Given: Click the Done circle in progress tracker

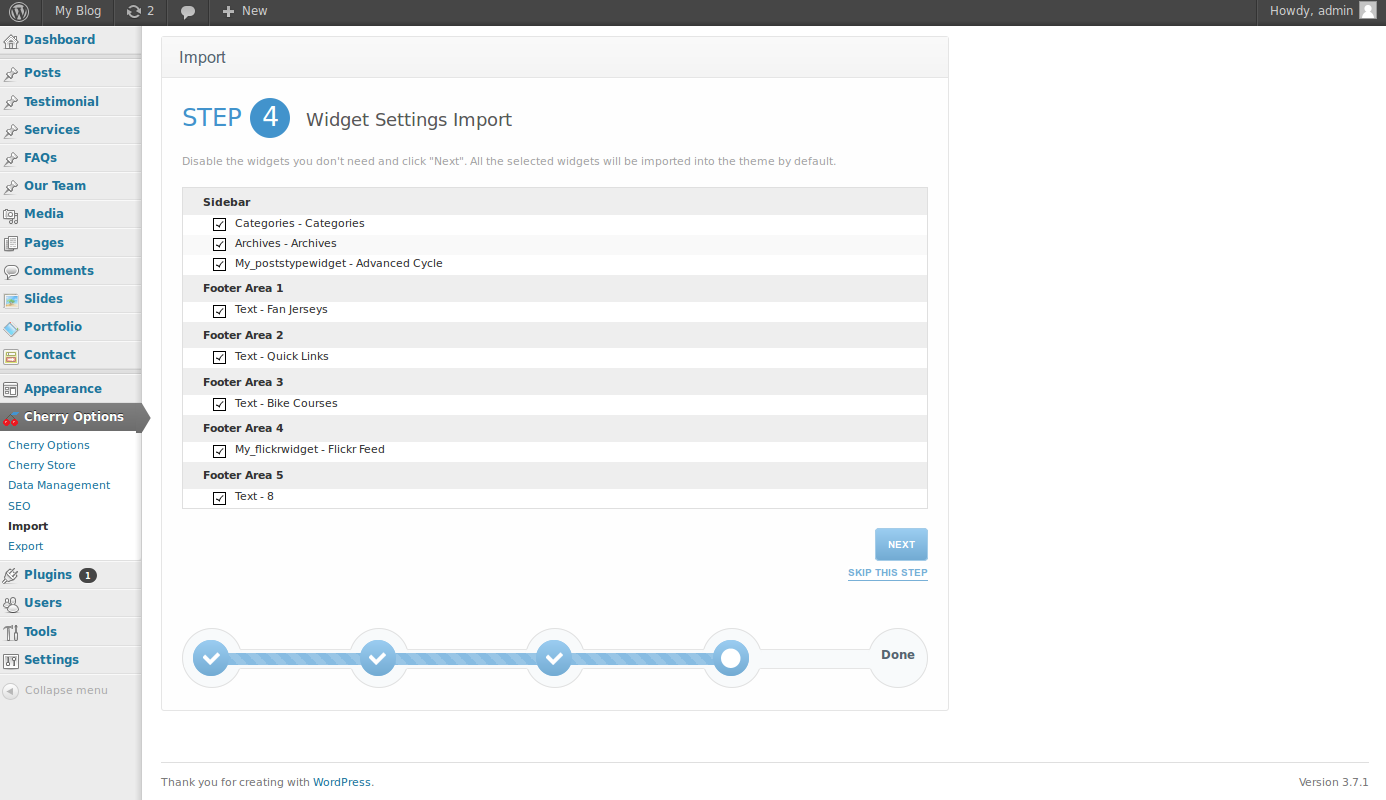Looking at the screenshot, I should (897, 656).
